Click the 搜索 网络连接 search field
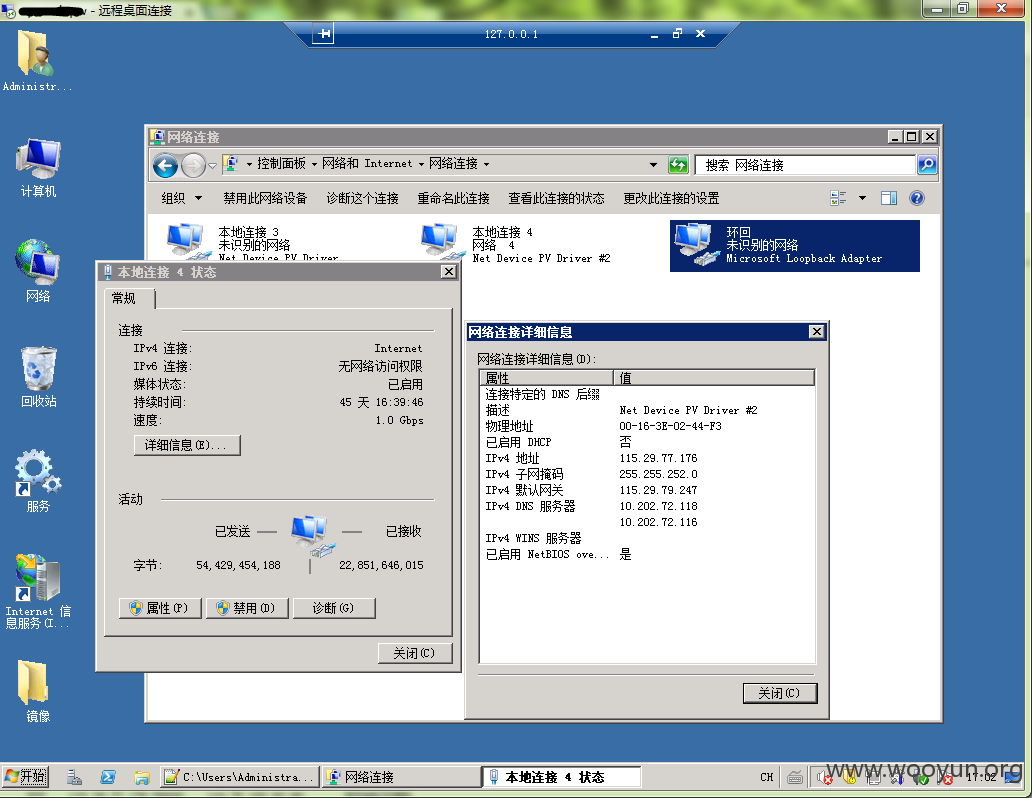 click(x=806, y=165)
